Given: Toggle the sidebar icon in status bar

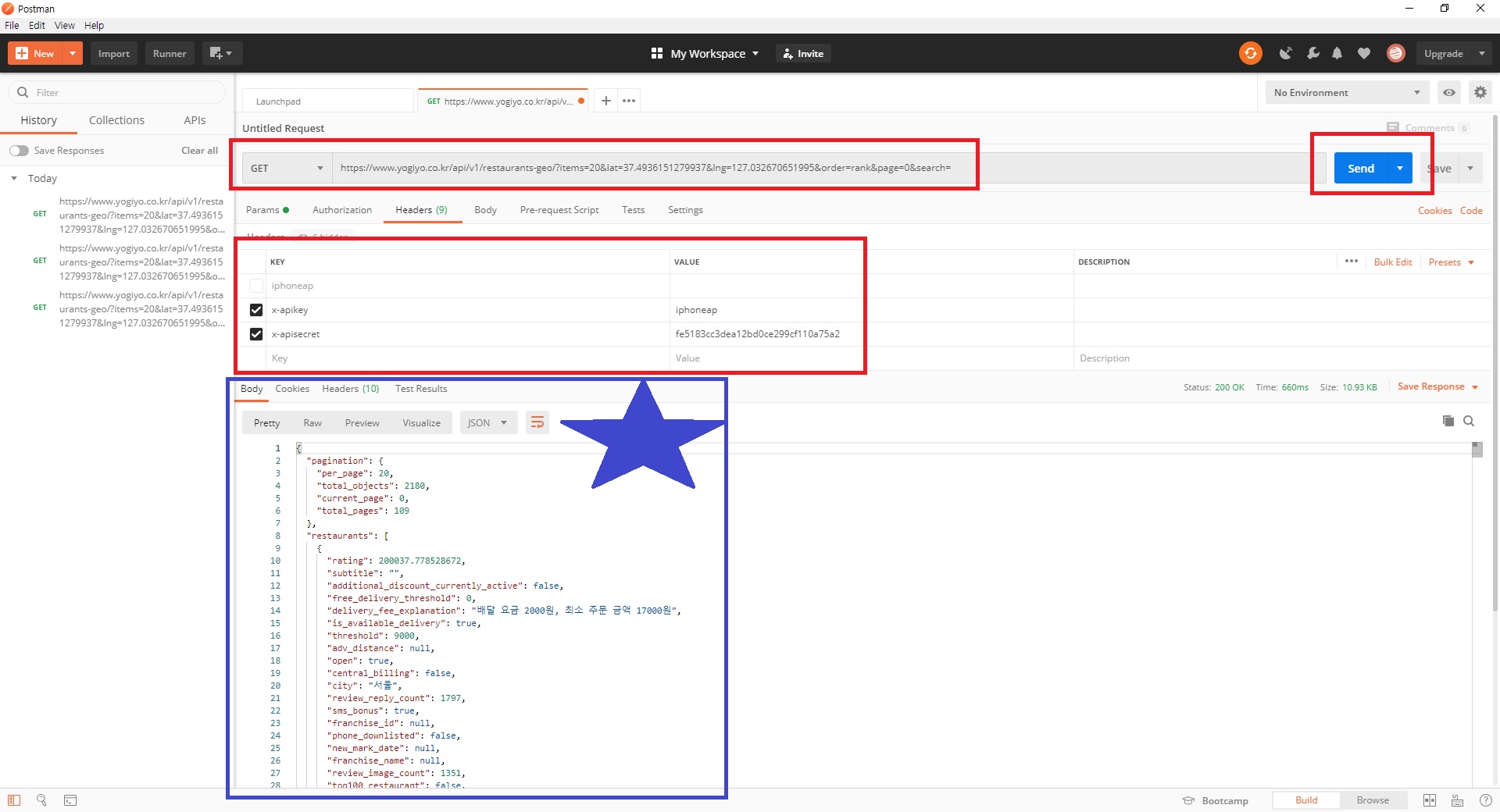Looking at the screenshot, I should click(x=14, y=800).
